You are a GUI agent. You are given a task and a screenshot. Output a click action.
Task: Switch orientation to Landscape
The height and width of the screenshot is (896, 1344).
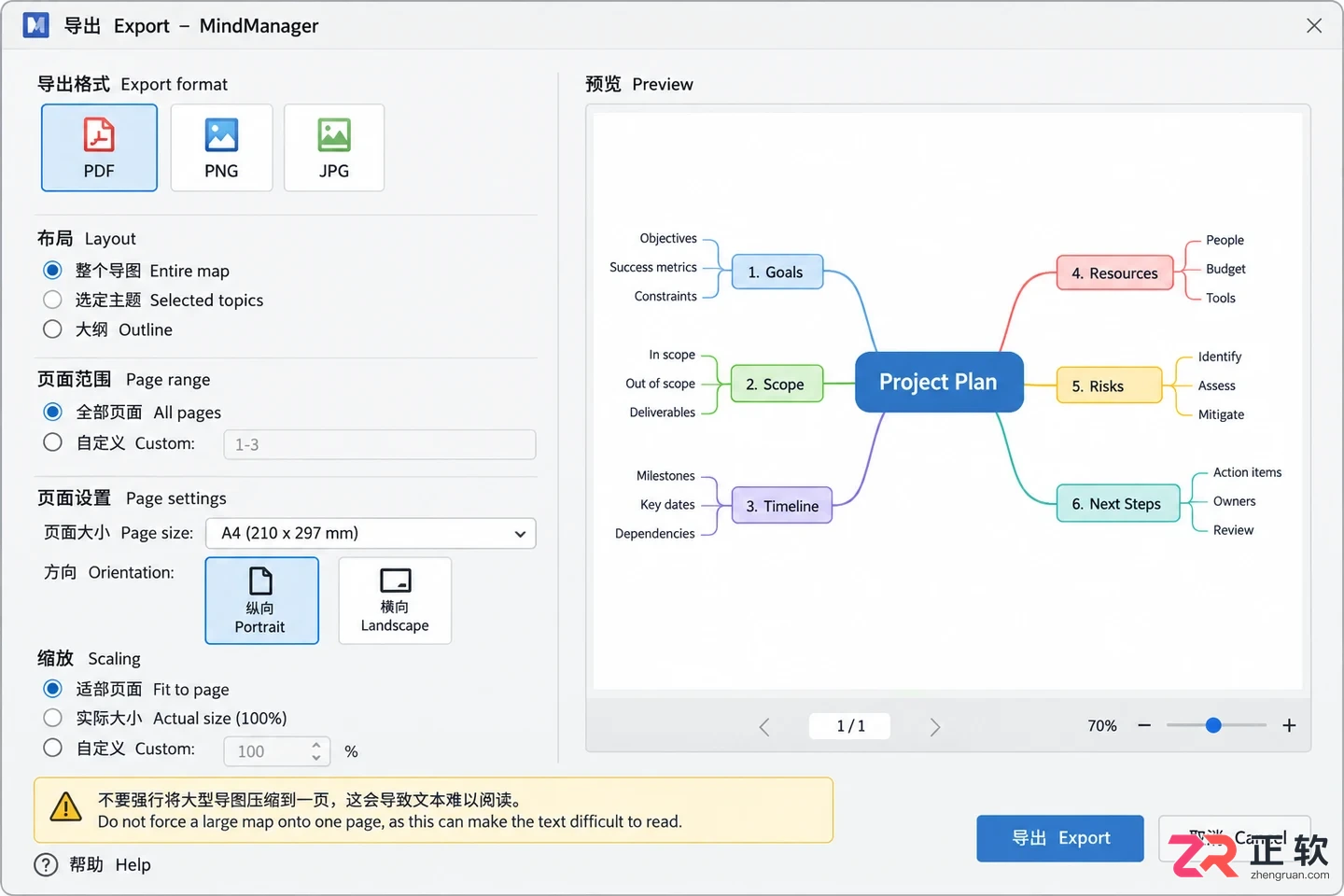tap(395, 600)
